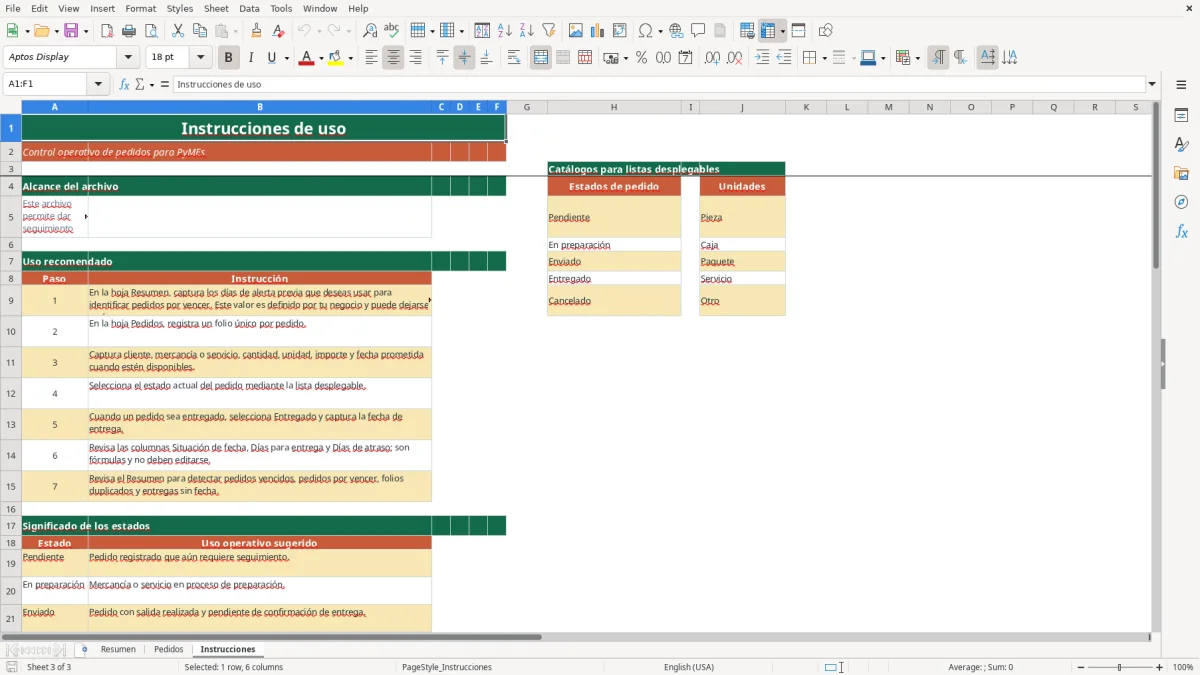
Task: Toggle Bold formatting
Action: click(228, 58)
